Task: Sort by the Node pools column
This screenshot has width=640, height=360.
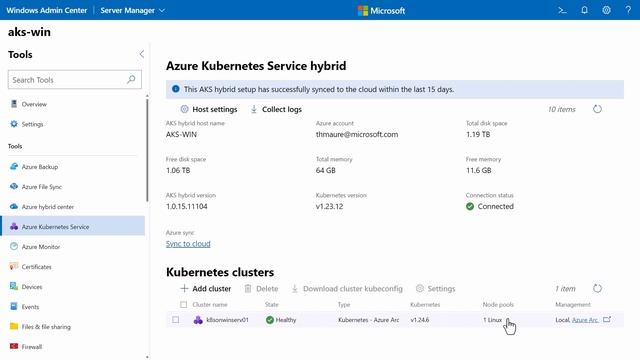Action: tap(498, 304)
